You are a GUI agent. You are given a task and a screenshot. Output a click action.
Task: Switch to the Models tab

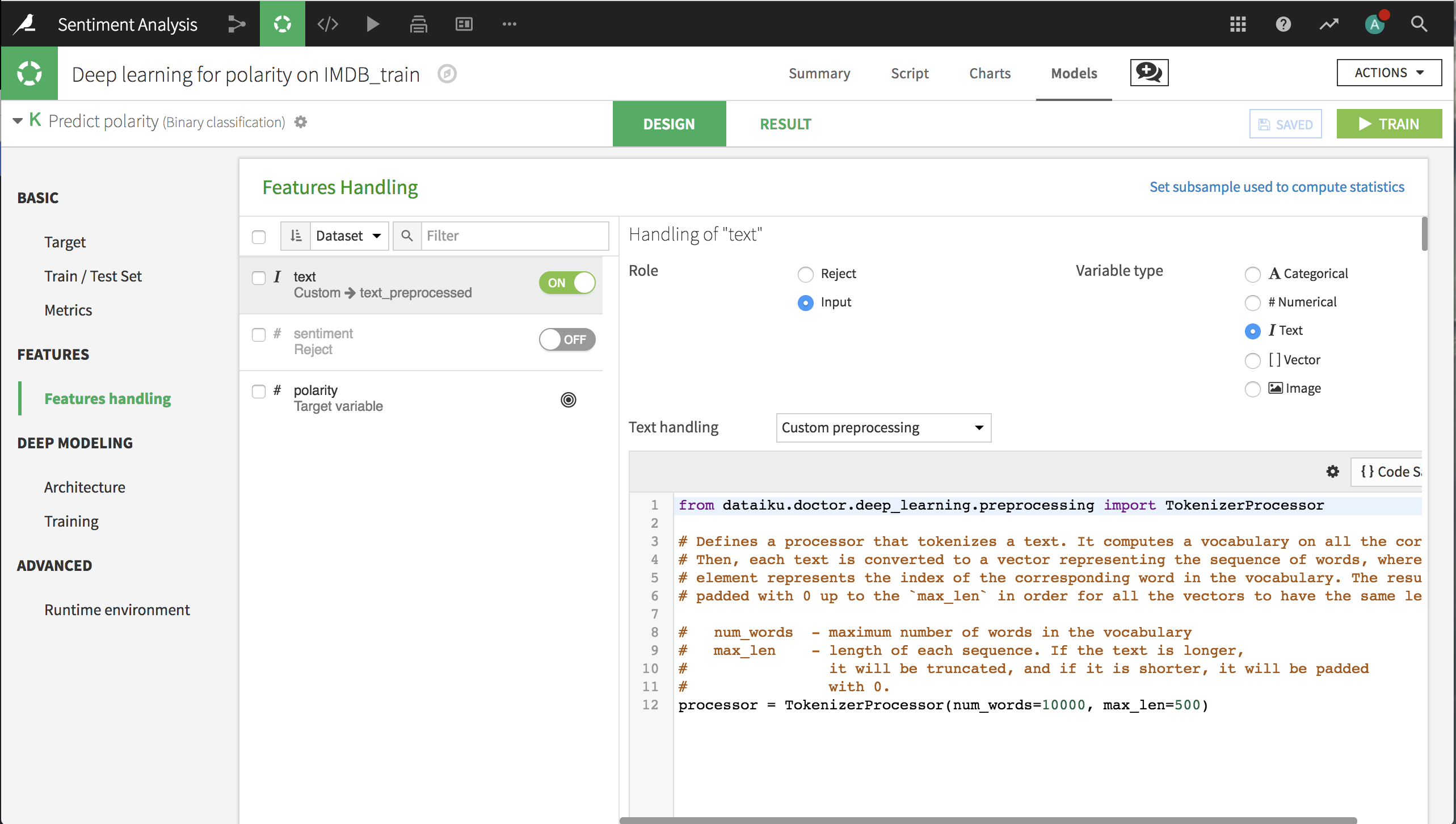pos(1074,73)
